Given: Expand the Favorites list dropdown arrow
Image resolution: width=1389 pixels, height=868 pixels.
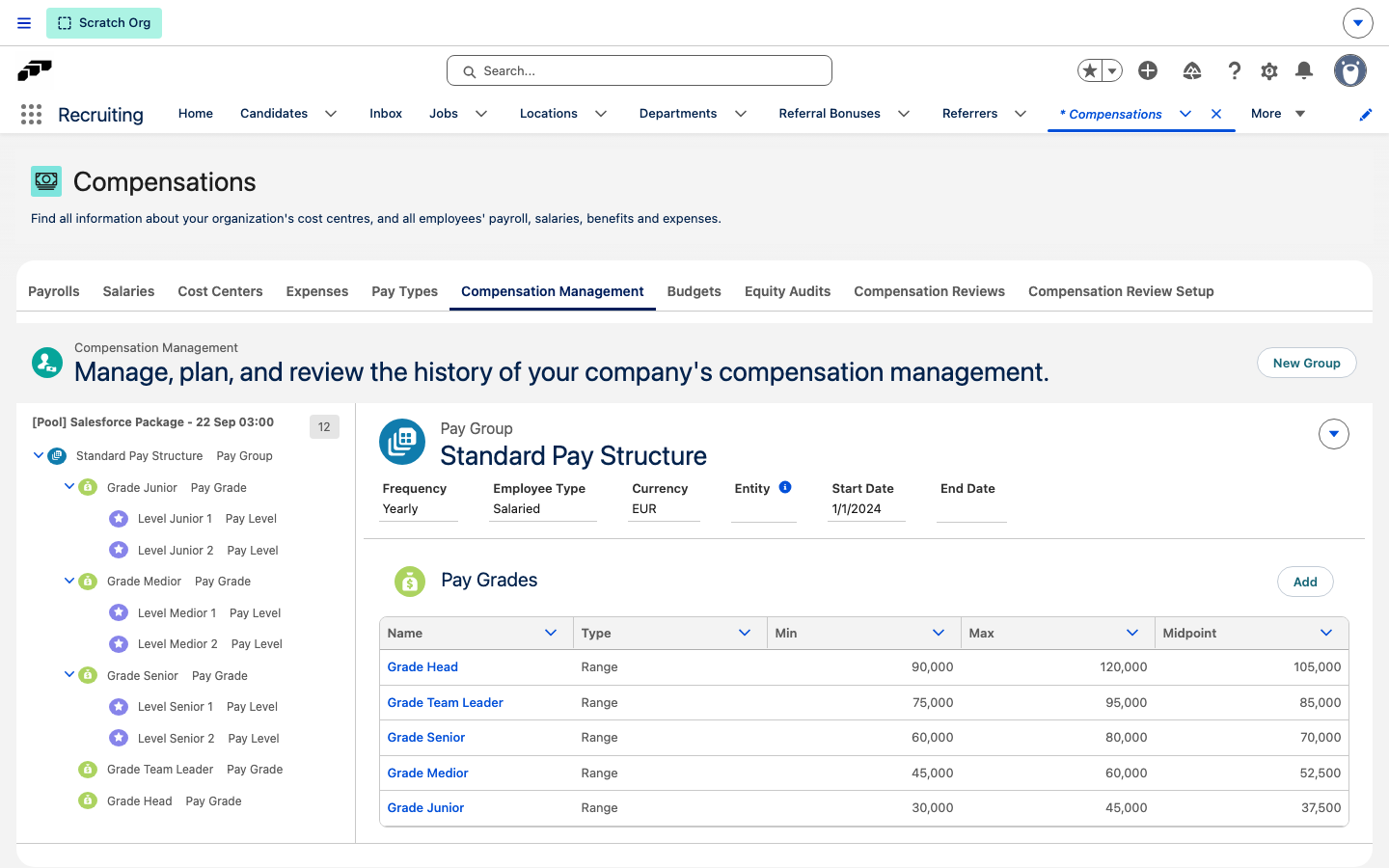Looking at the screenshot, I should (1112, 70).
